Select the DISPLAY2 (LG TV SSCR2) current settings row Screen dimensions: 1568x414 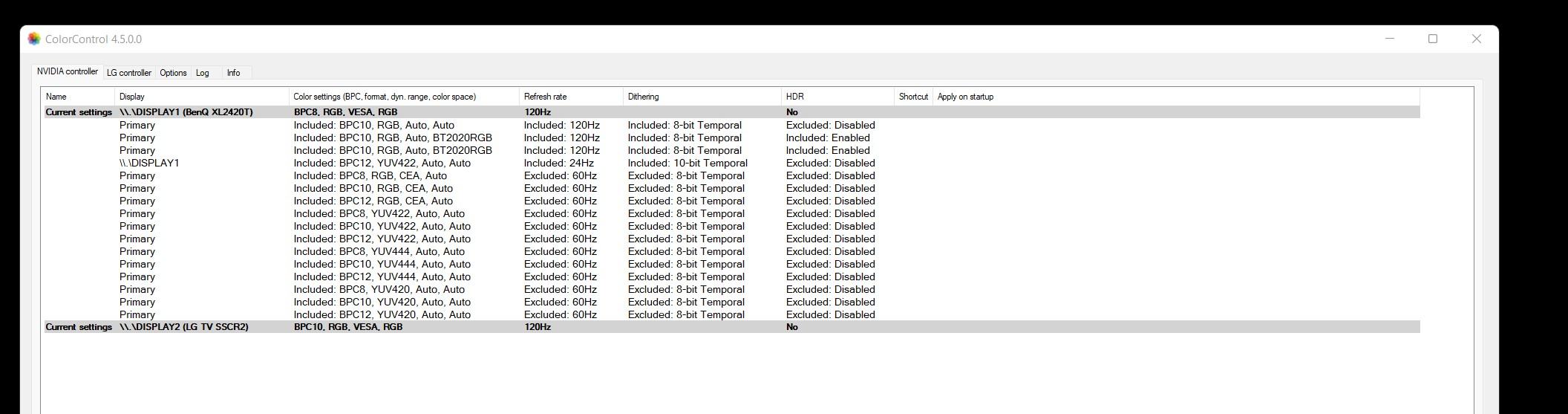(731, 327)
